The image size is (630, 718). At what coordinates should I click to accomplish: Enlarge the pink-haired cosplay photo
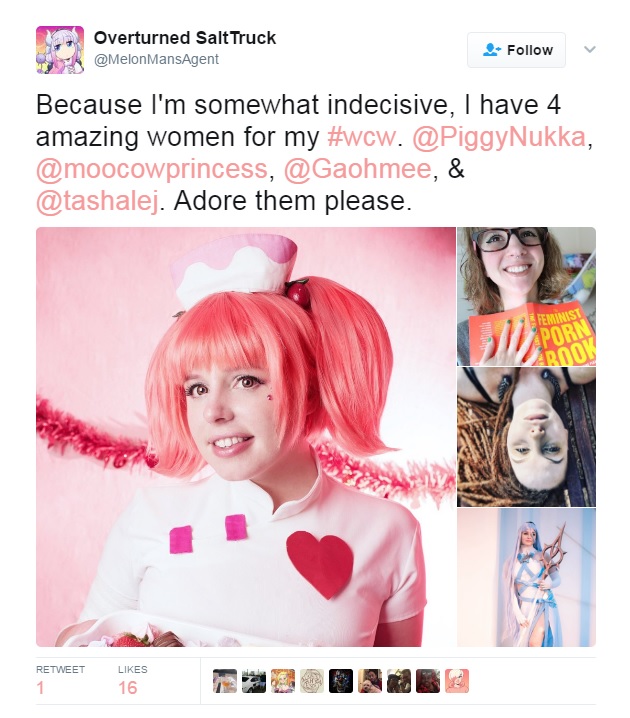coord(246,437)
